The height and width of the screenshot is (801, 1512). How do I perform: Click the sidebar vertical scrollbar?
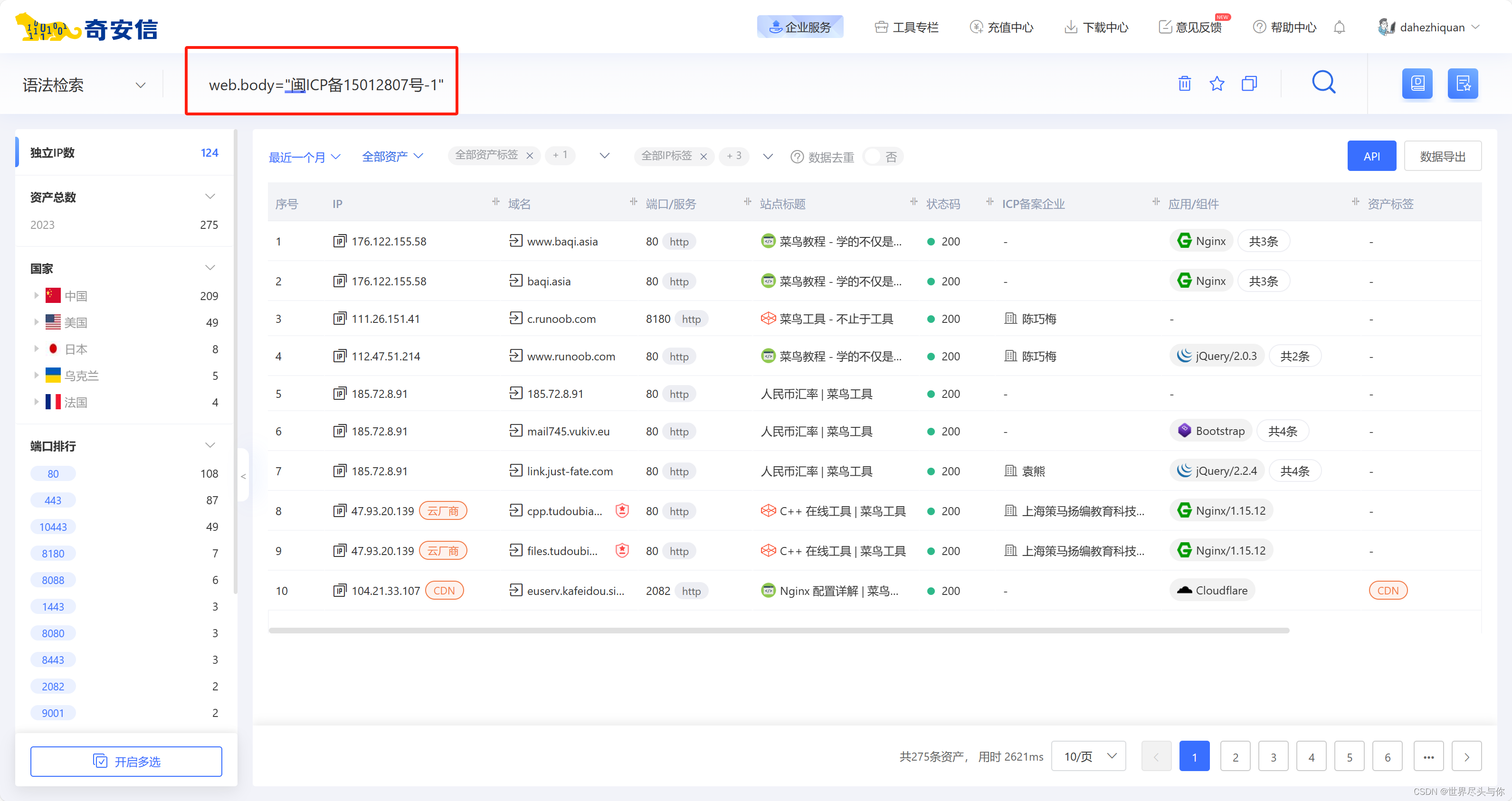[x=235, y=362]
